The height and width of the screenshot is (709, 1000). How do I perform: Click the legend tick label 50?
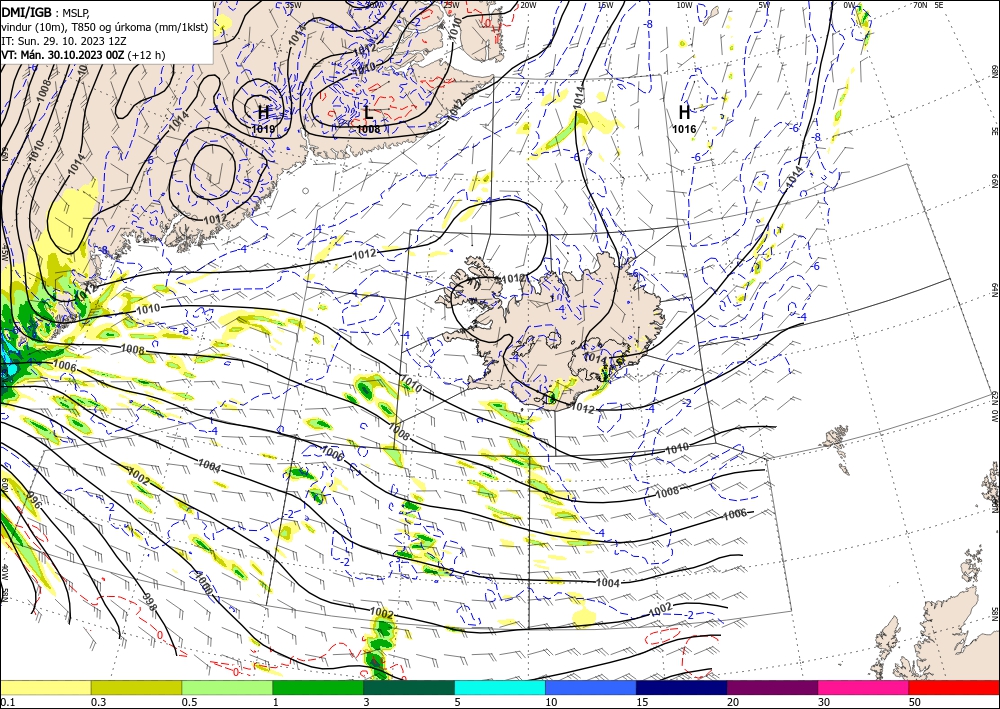[915, 702]
